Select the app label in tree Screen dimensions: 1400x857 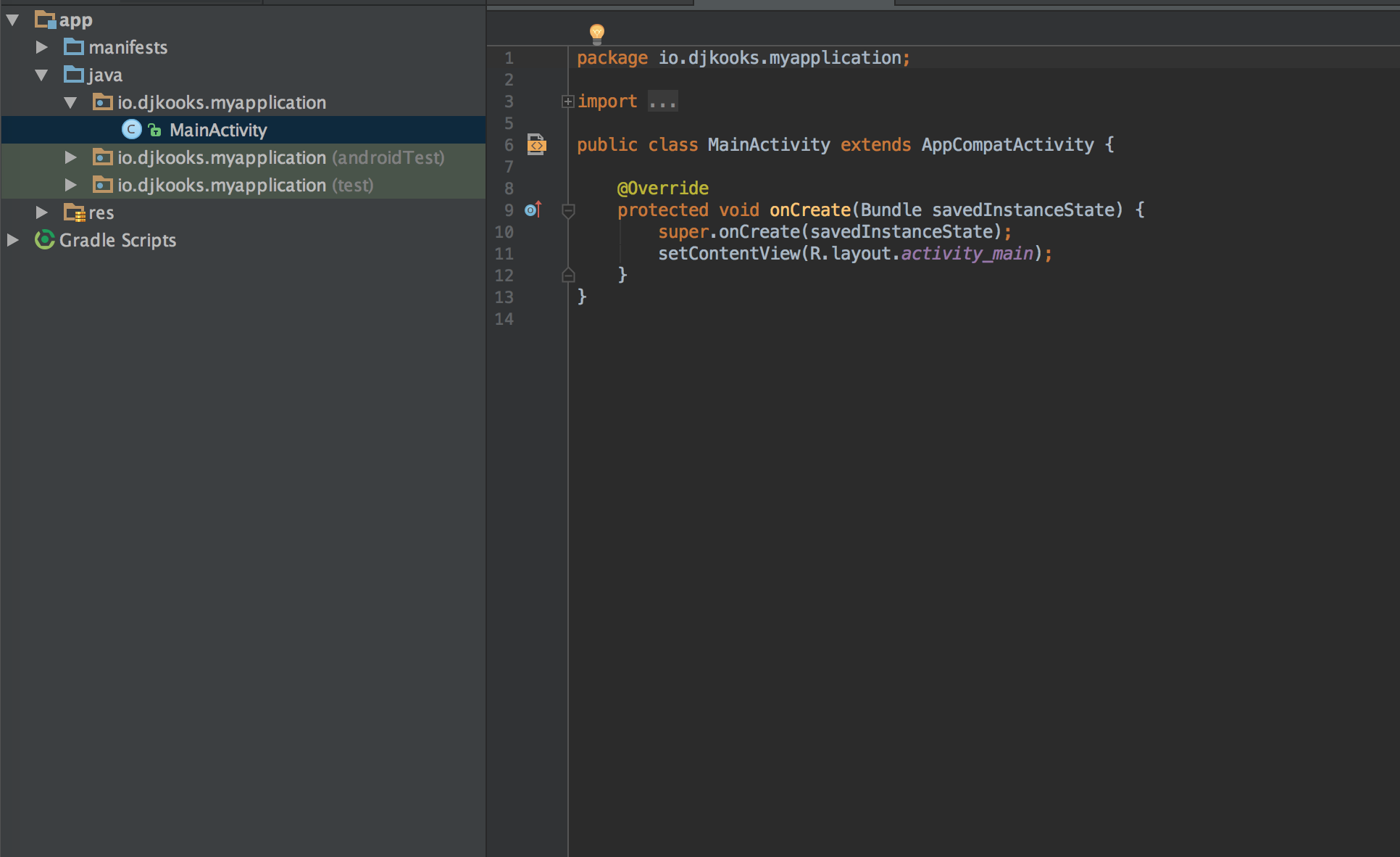pyautogui.click(x=76, y=21)
